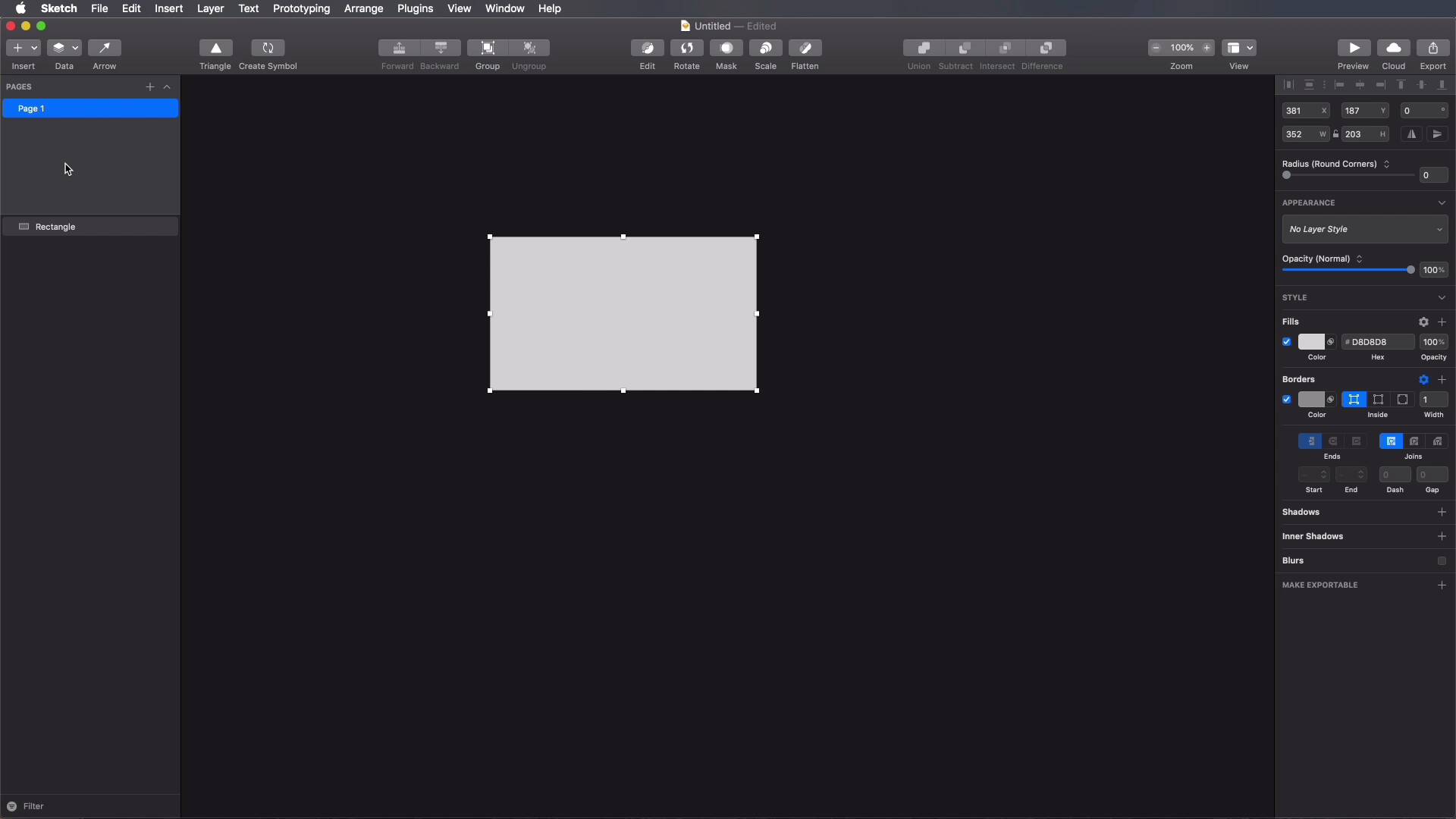Open the File menu

(x=99, y=8)
